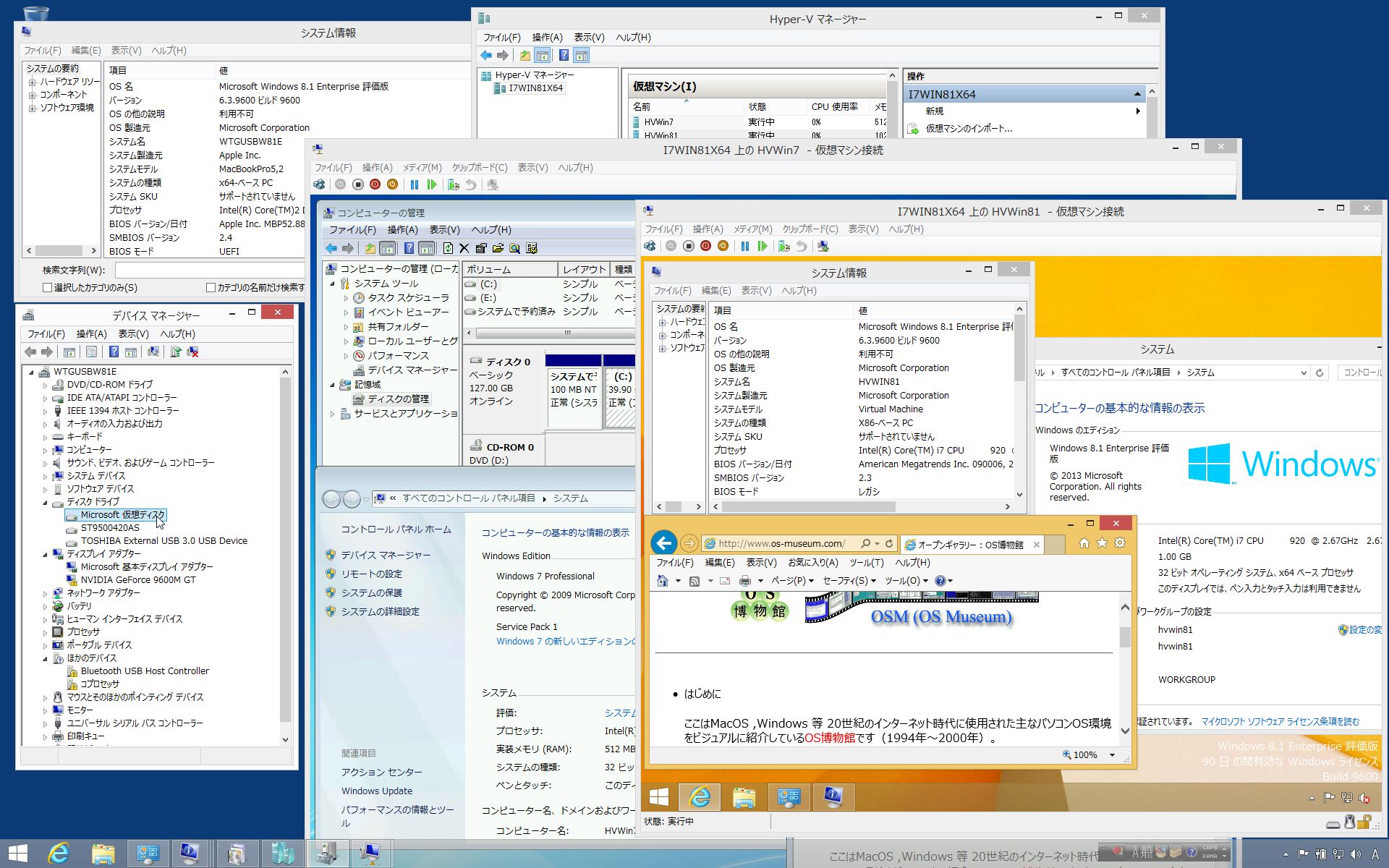Click RSS feed icon in IE command bar
The width and height of the screenshot is (1389, 868).
[694, 581]
